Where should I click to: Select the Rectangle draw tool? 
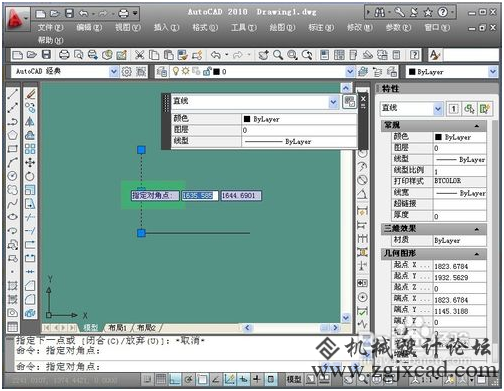tap(13, 148)
